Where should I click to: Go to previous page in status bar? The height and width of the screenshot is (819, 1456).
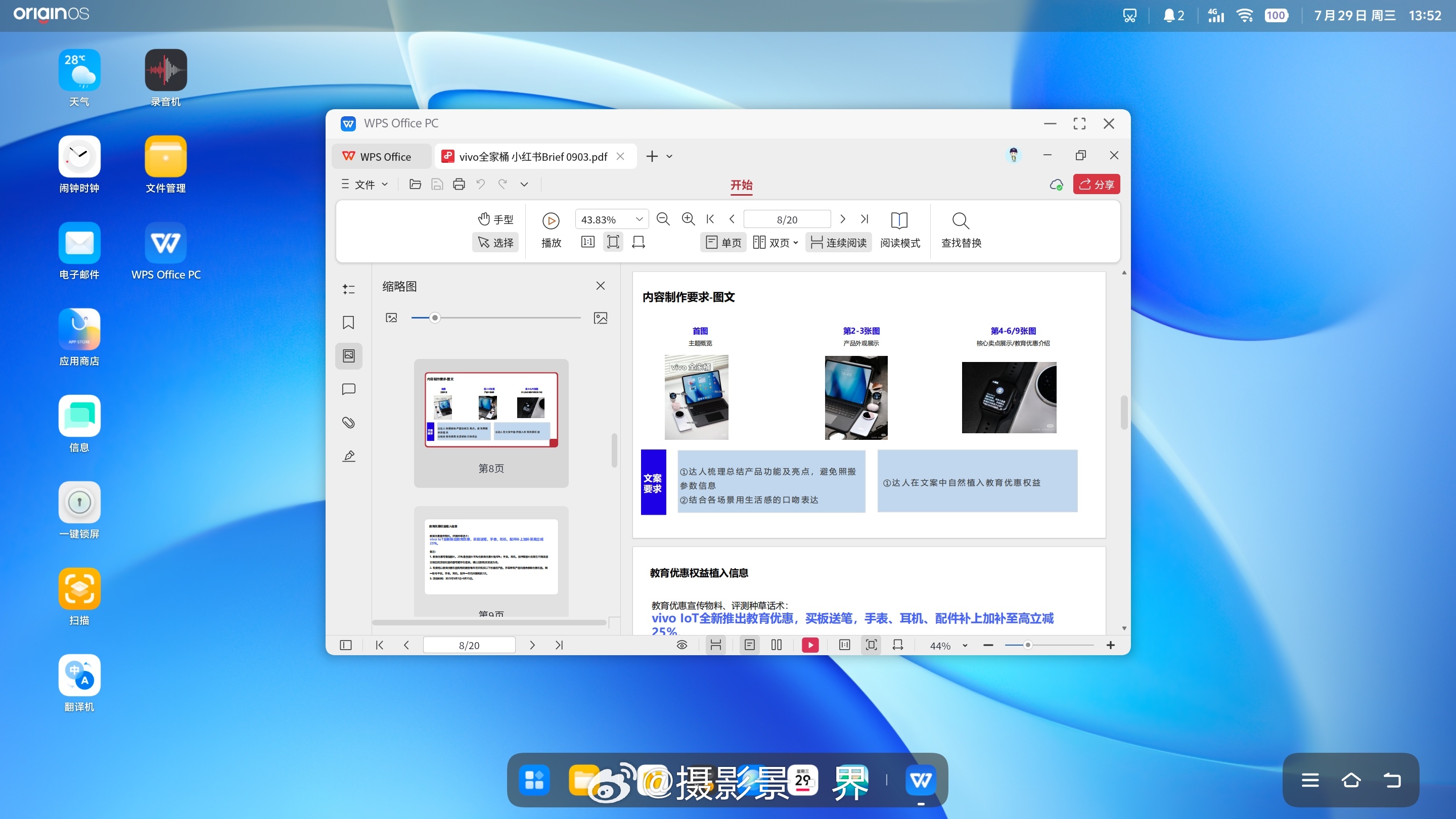[x=406, y=645]
